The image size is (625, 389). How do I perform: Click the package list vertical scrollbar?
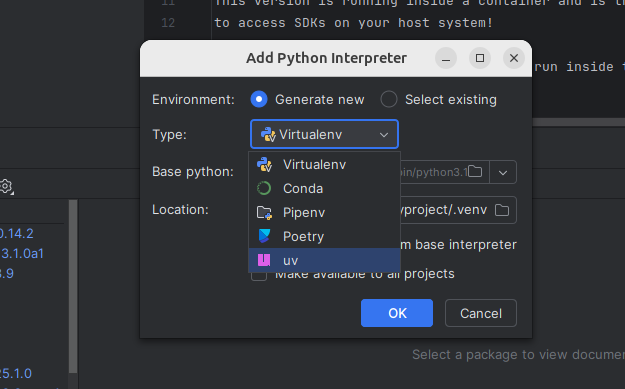[73, 286]
